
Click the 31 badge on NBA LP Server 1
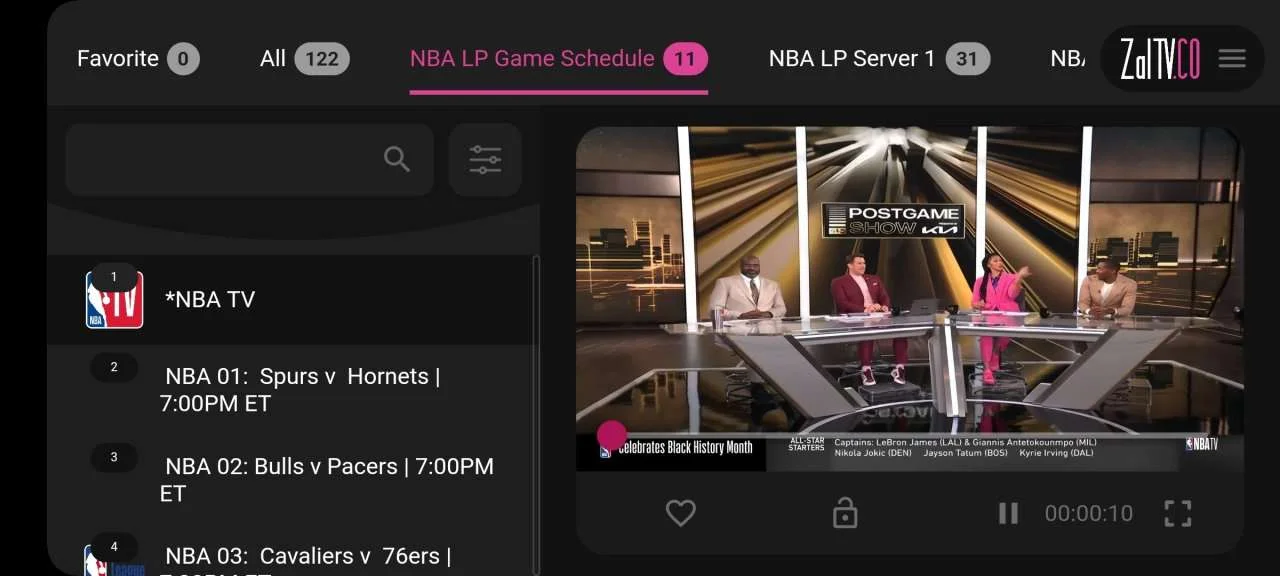pos(967,59)
